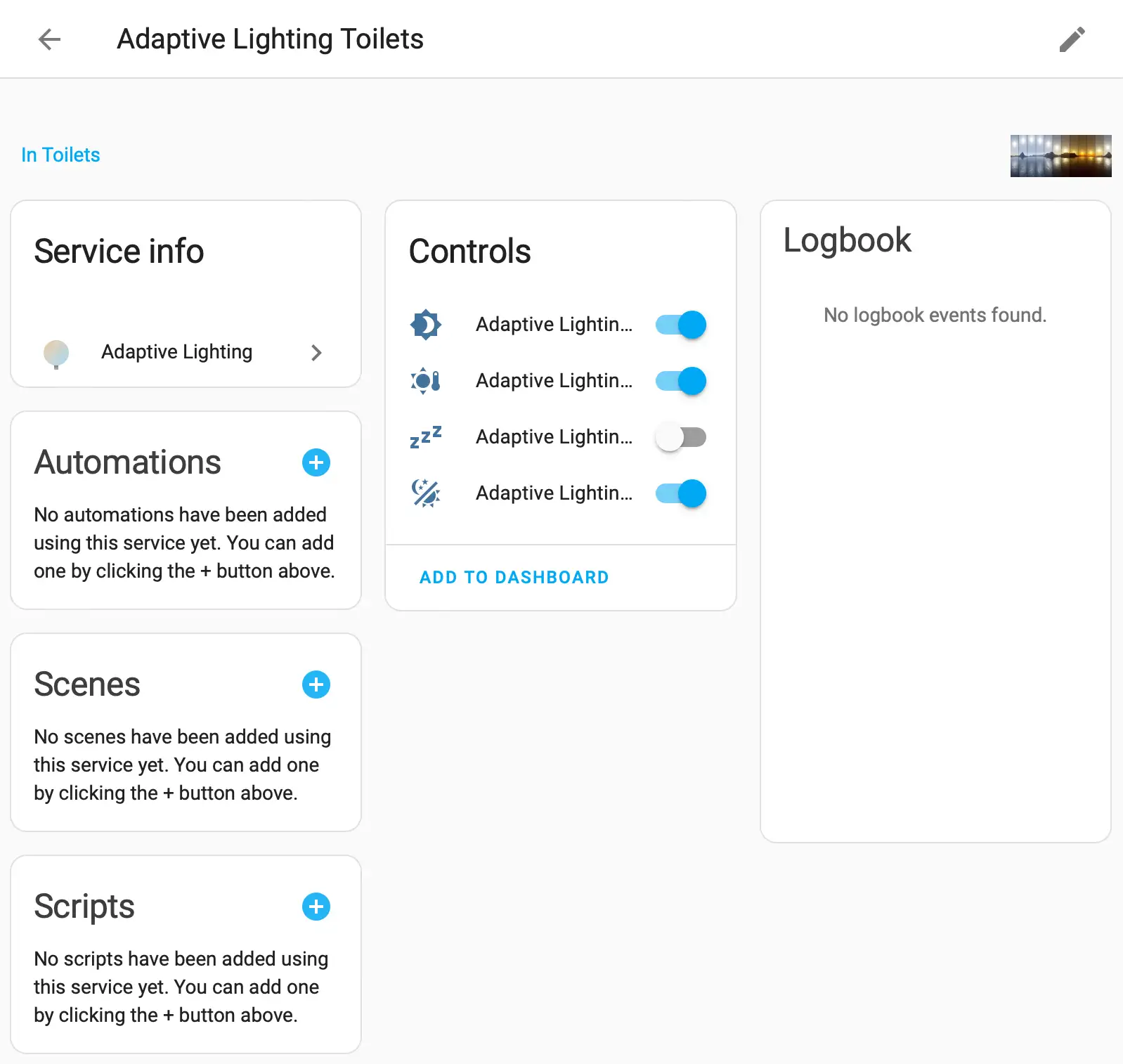Add a scene with the plus icon

(x=316, y=685)
